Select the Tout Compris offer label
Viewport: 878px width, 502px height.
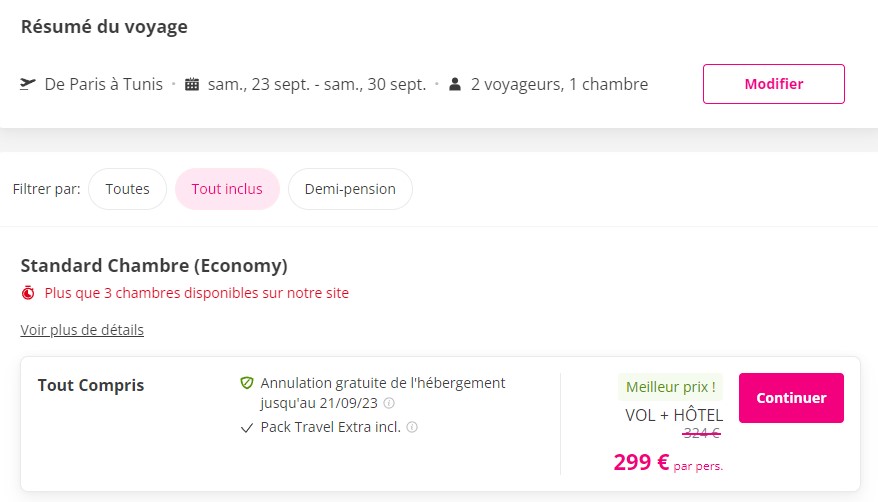click(91, 385)
